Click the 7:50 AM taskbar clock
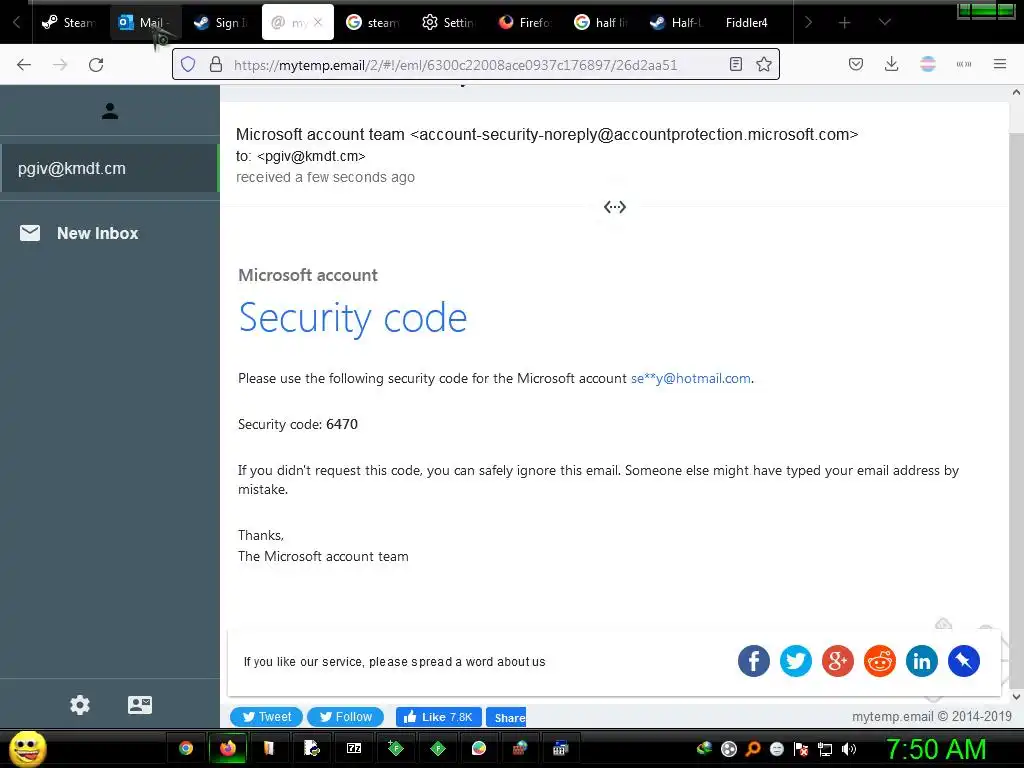Image resolution: width=1024 pixels, height=768 pixels. 935,749
